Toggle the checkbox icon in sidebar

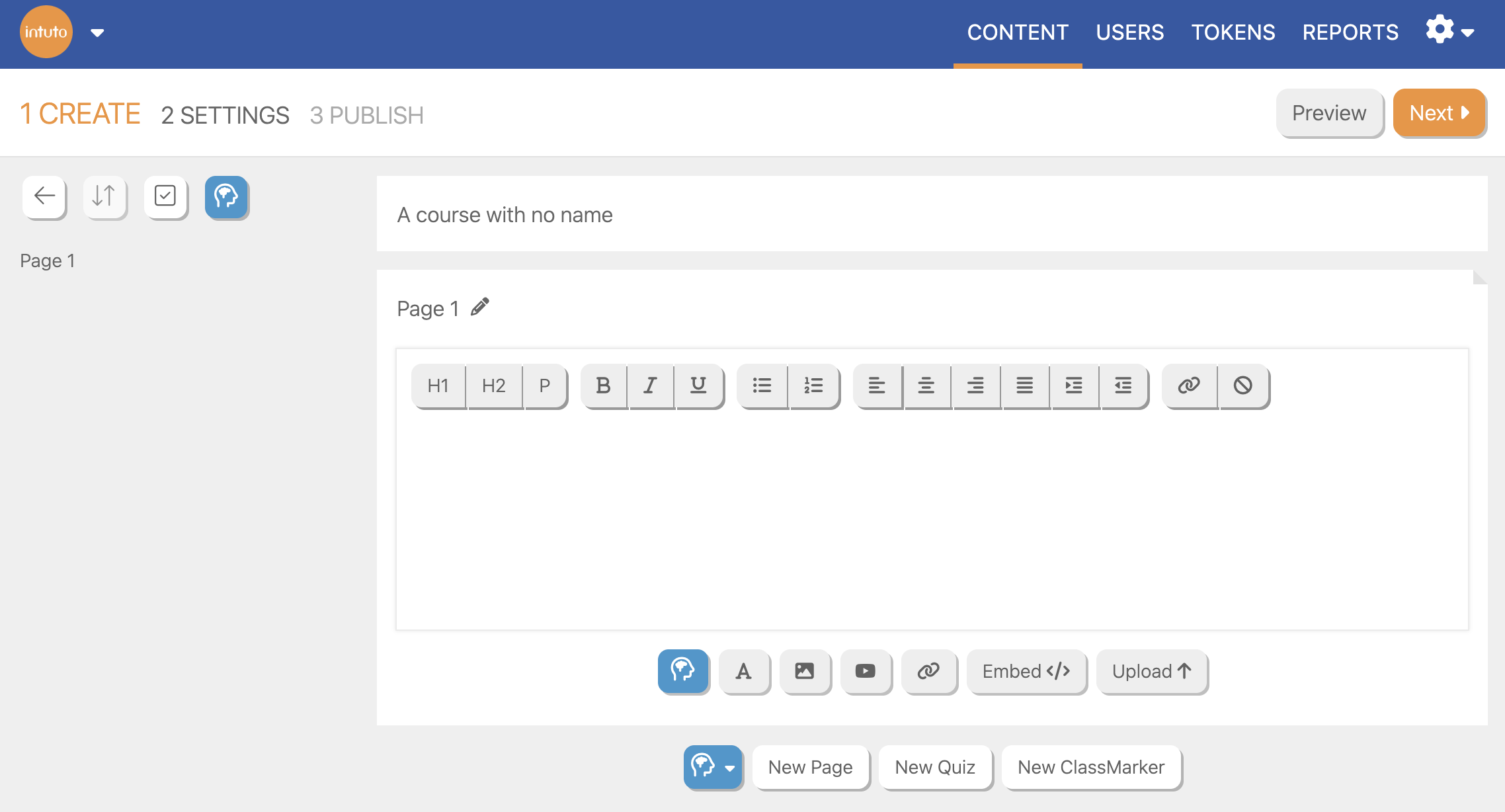[165, 196]
